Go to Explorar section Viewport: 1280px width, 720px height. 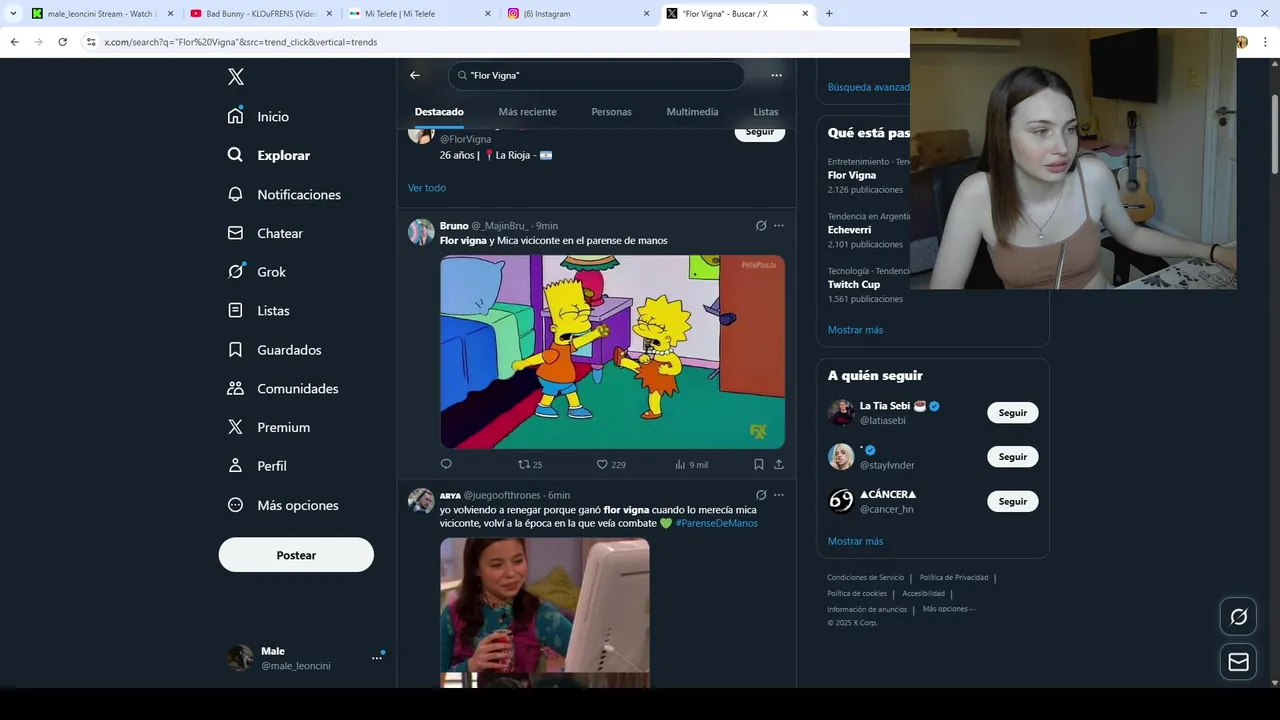click(x=268, y=155)
